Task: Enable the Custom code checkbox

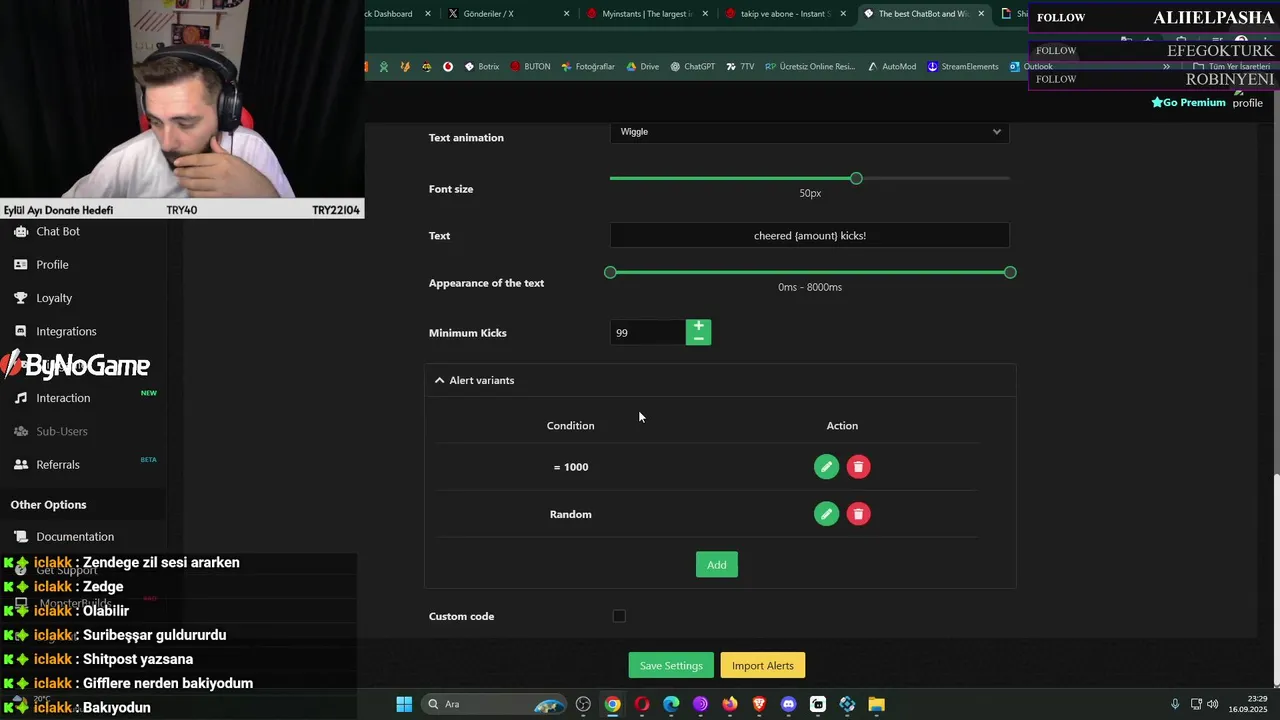Action: coord(619,616)
